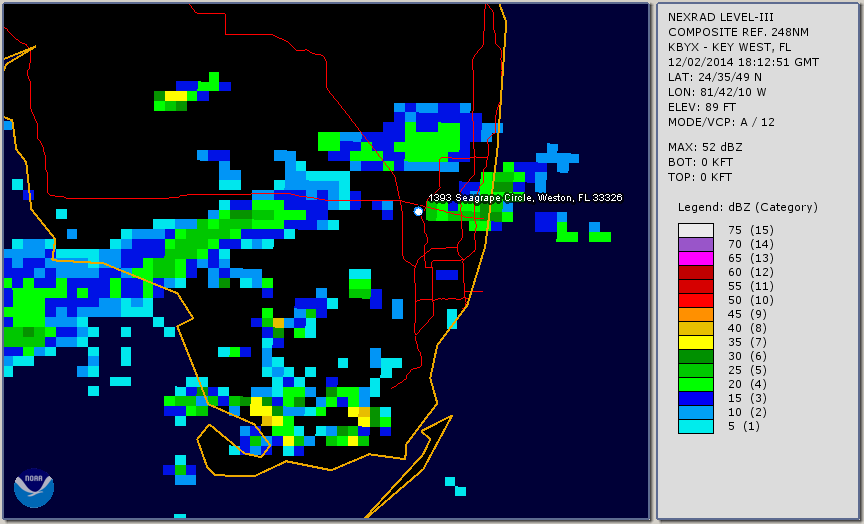
Task: Select the 60 dBZ dark red swatch
Action: coord(695,272)
